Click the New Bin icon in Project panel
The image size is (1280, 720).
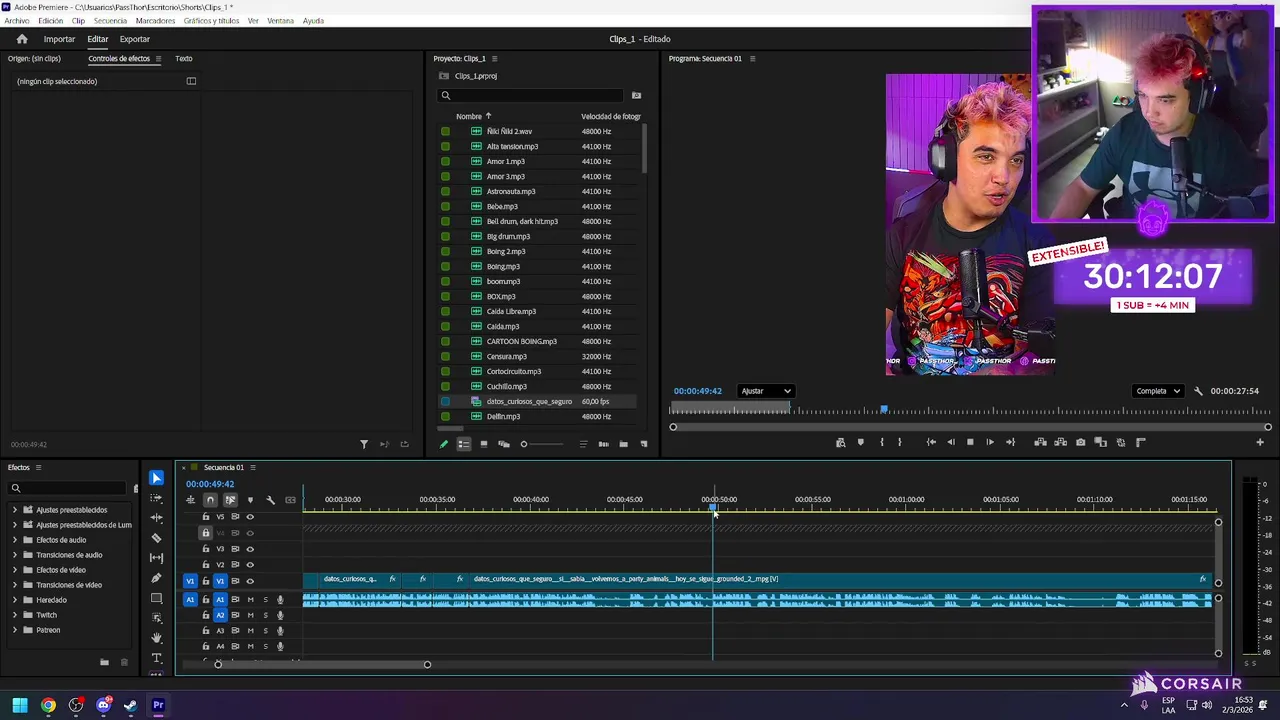[x=623, y=444]
